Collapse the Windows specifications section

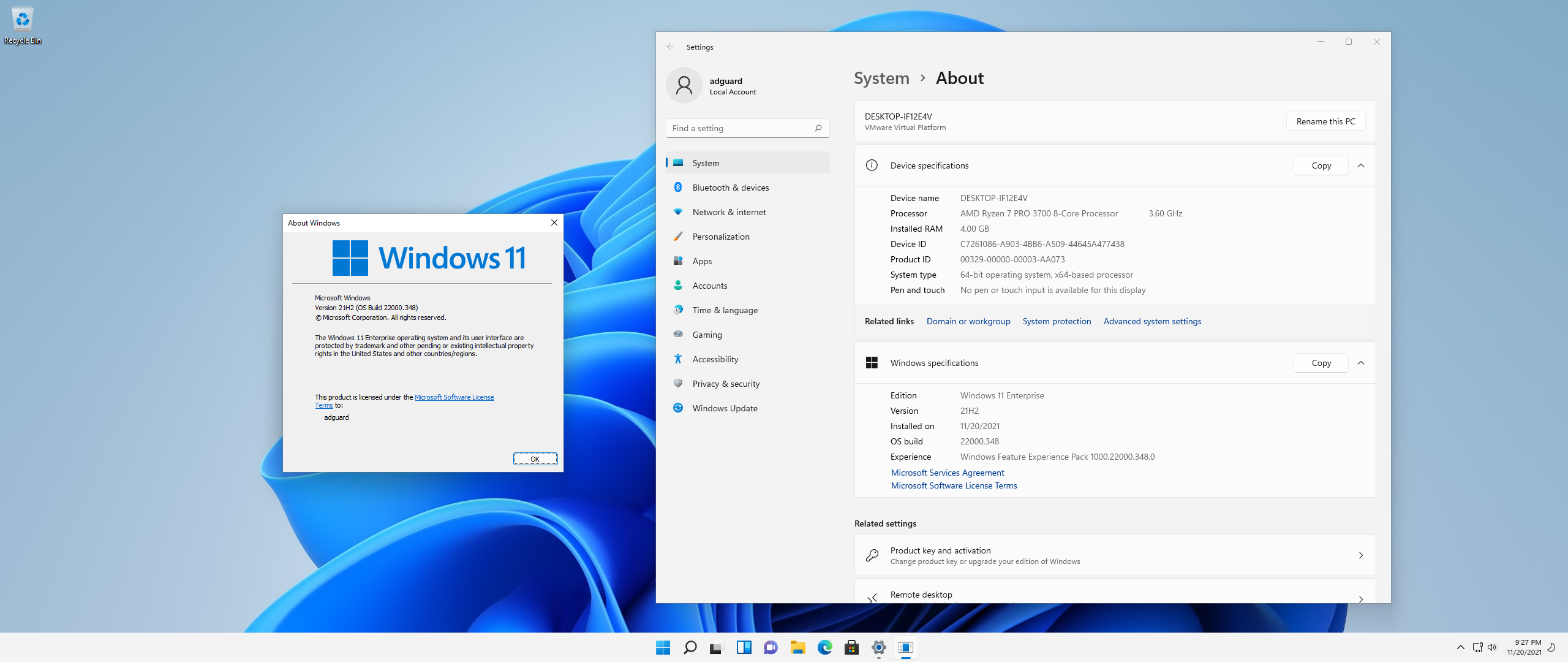pyautogui.click(x=1361, y=363)
